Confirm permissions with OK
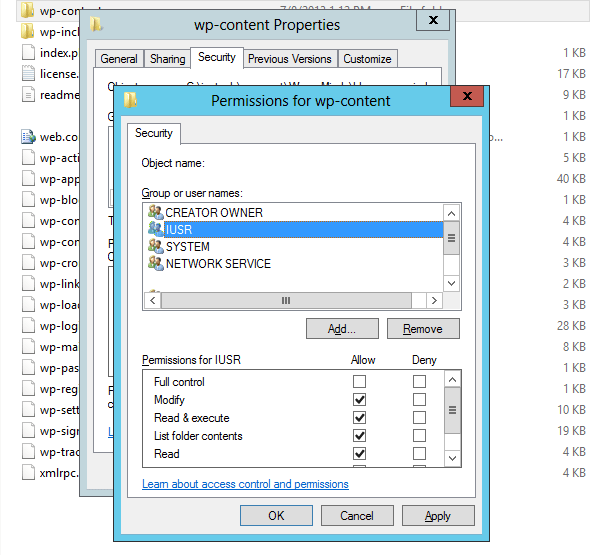 pos(276,516)
